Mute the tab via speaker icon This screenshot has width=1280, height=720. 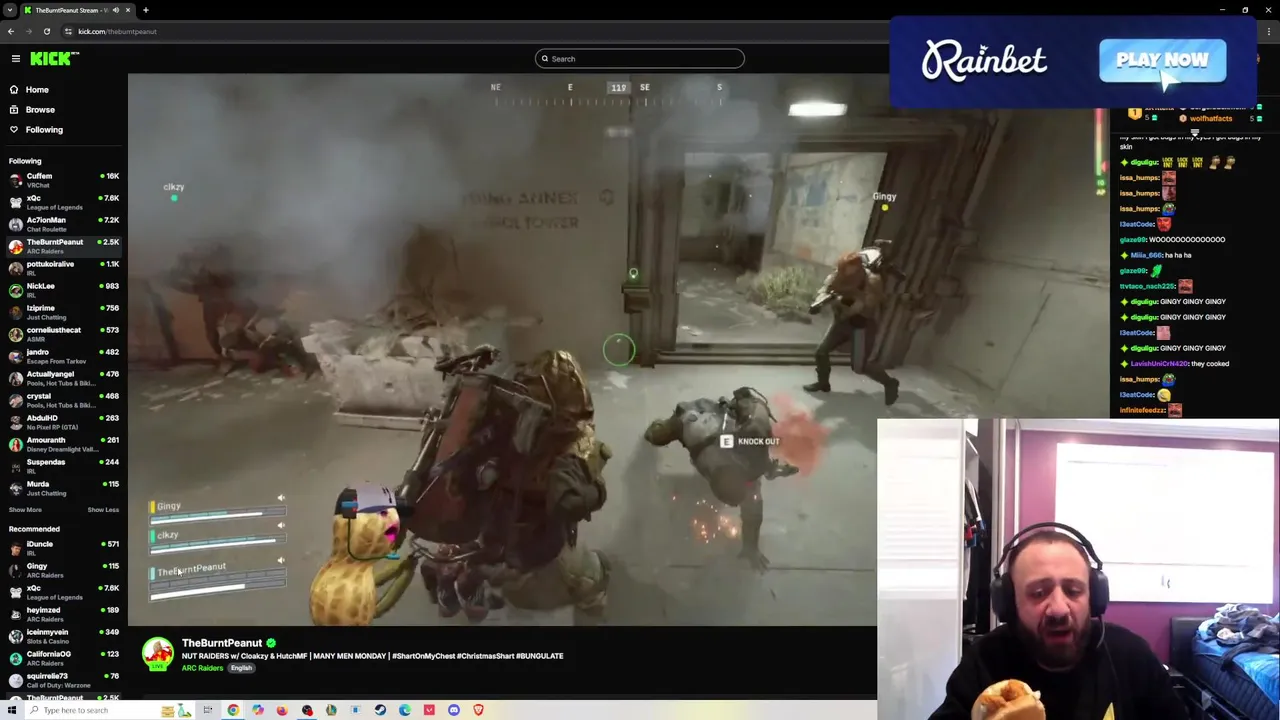coord(116,10)
